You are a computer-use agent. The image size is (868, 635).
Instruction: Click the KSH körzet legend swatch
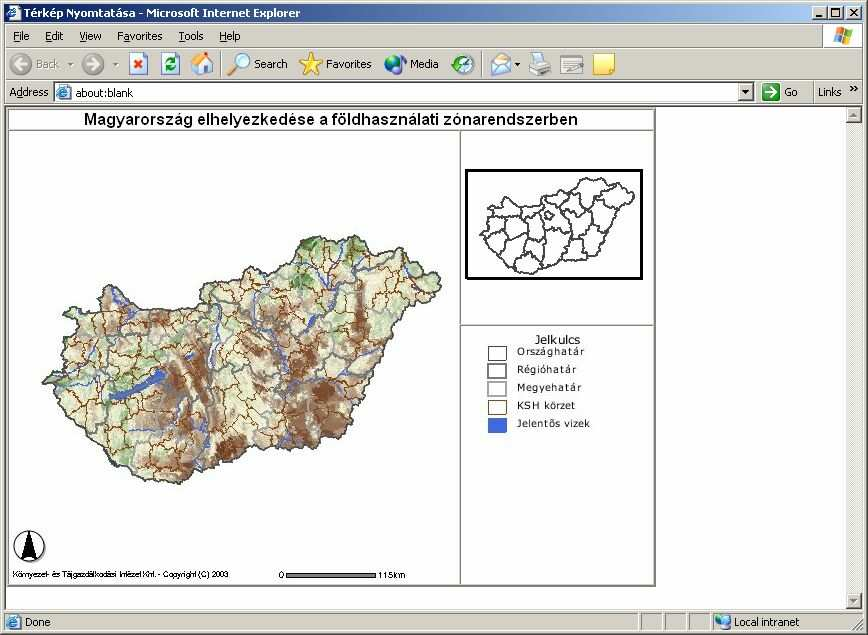point(497,407)
